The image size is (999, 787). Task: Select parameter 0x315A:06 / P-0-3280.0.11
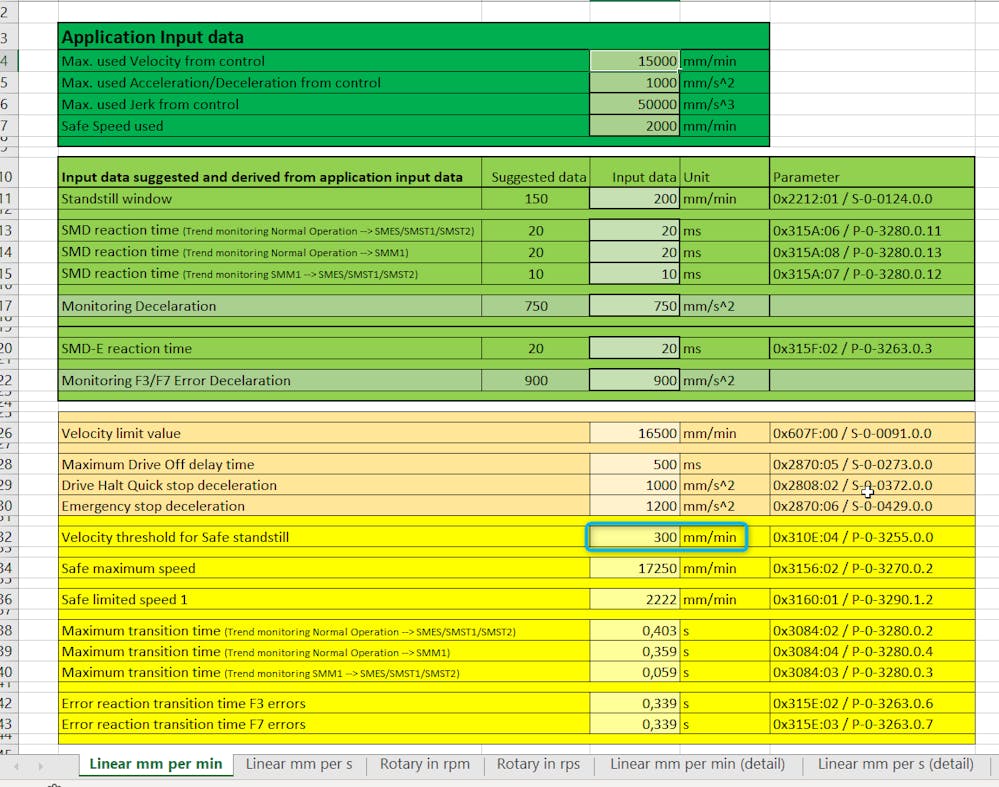(x=872, y=231)
